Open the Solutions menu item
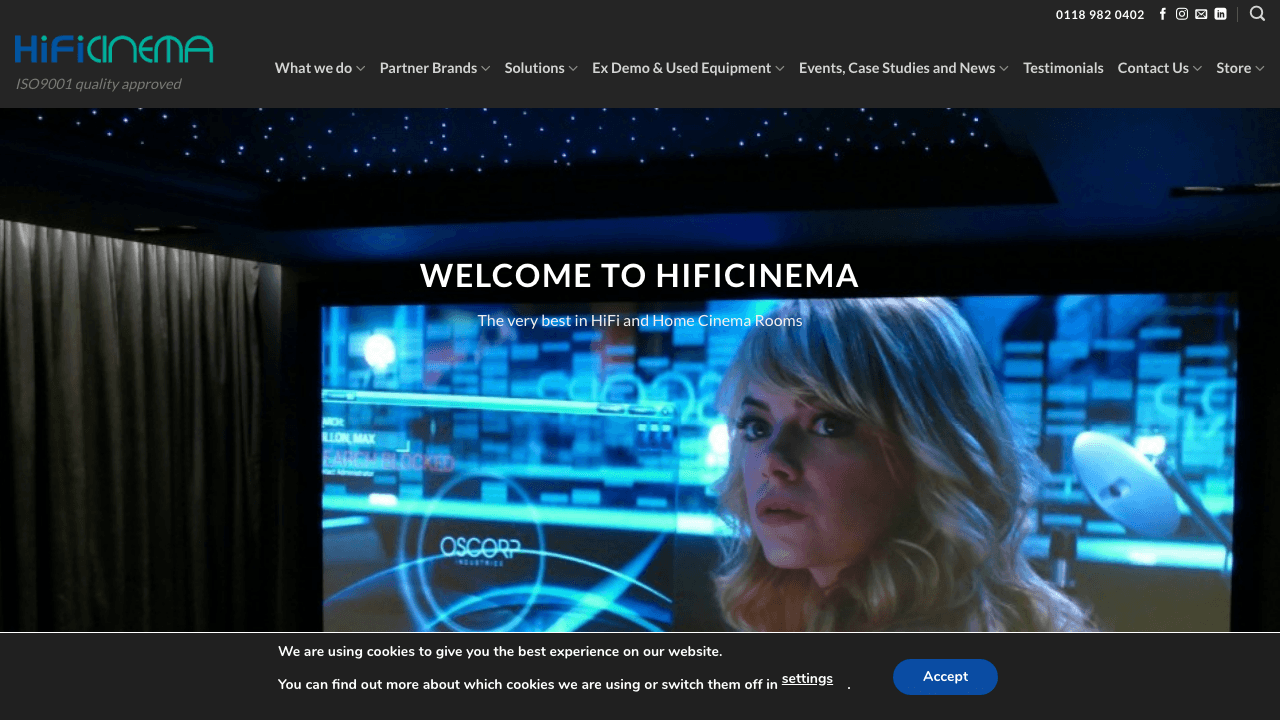Image resolution: width=1280 pixels, height=720 pixels. pyautogui.click(x=534, y=68)
